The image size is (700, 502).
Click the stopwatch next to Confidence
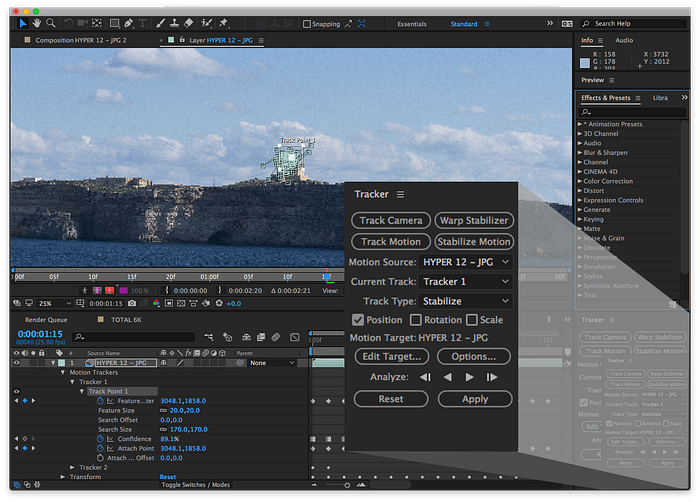click(98, 438)
